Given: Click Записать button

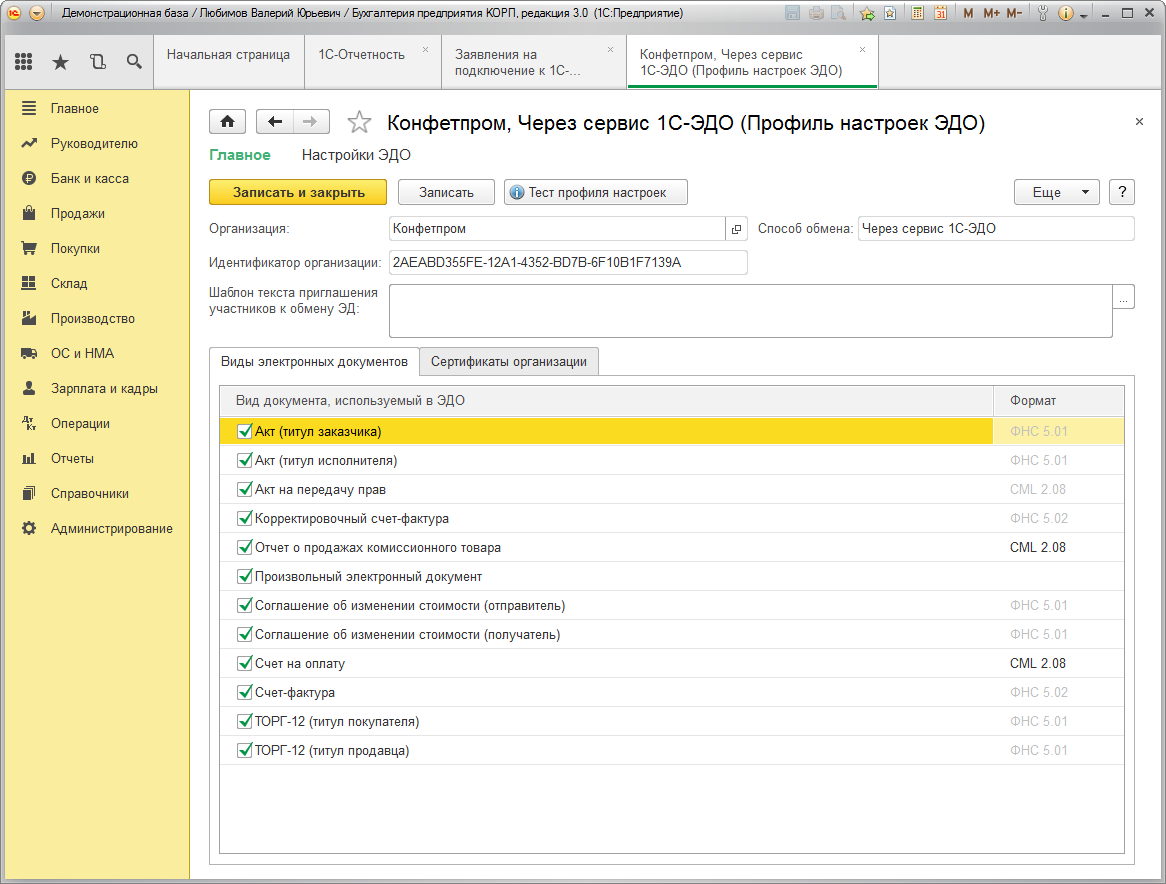Looking at the screenshot, I should (x=446, y=192).
